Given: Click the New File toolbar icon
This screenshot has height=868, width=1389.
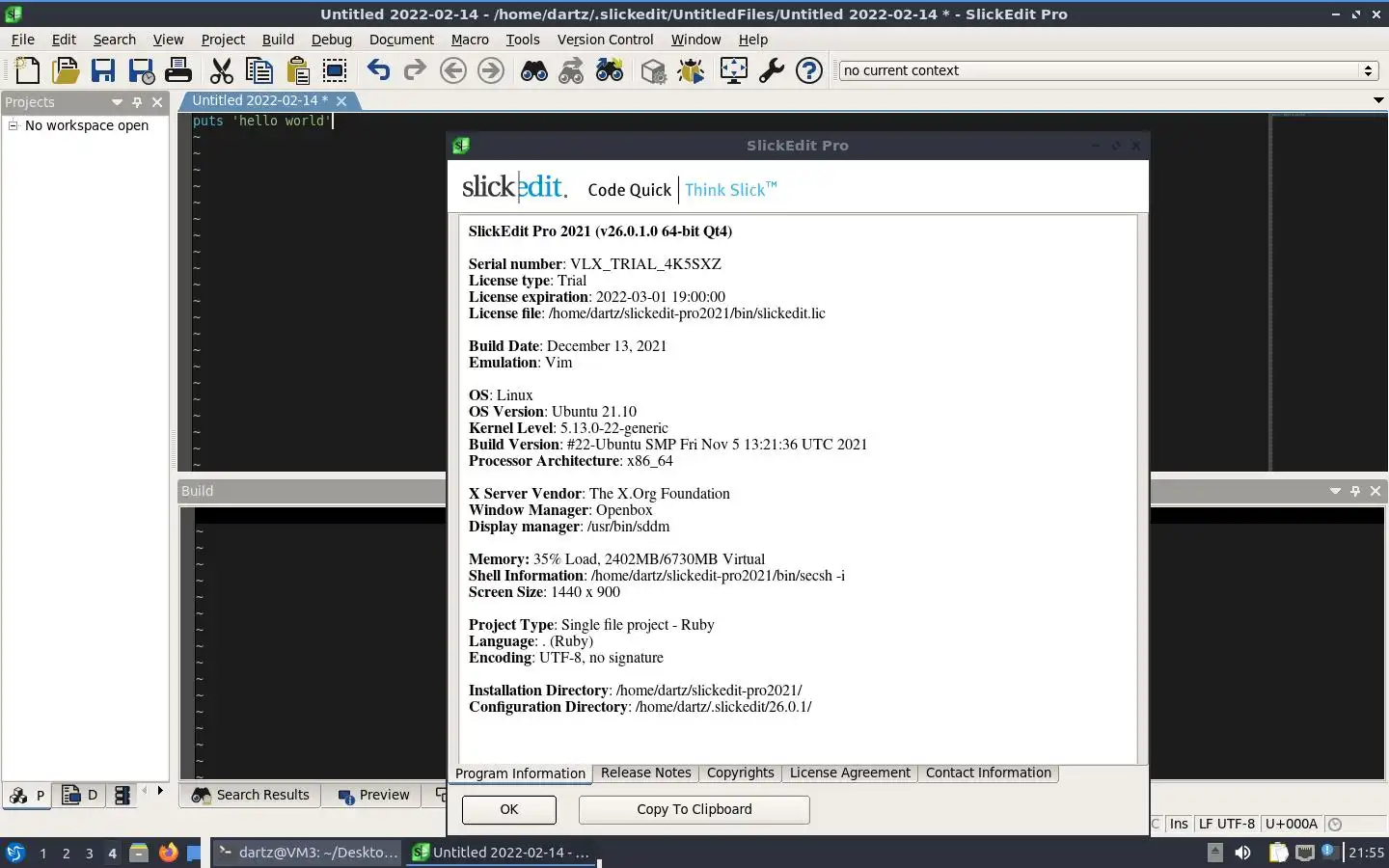Looking at the screenshot, I should pos(28,70).
